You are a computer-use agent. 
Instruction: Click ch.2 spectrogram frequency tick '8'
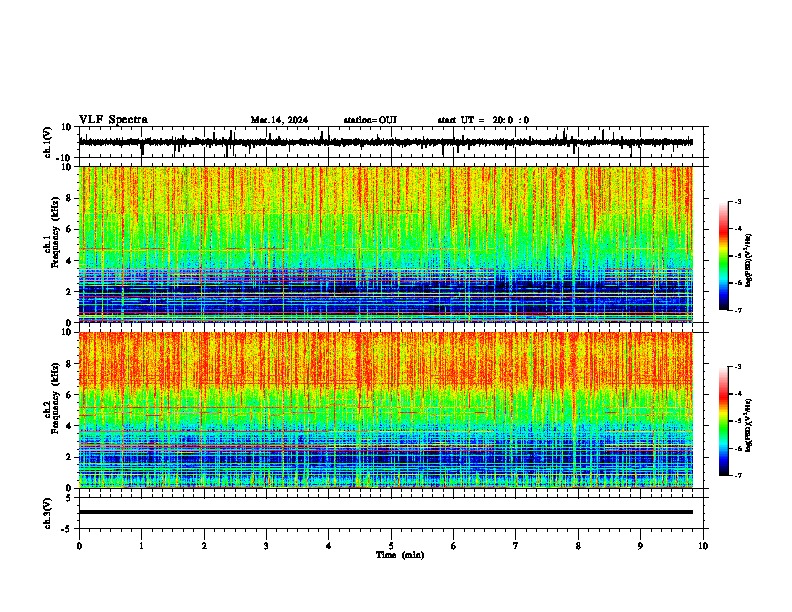point(69,364)
